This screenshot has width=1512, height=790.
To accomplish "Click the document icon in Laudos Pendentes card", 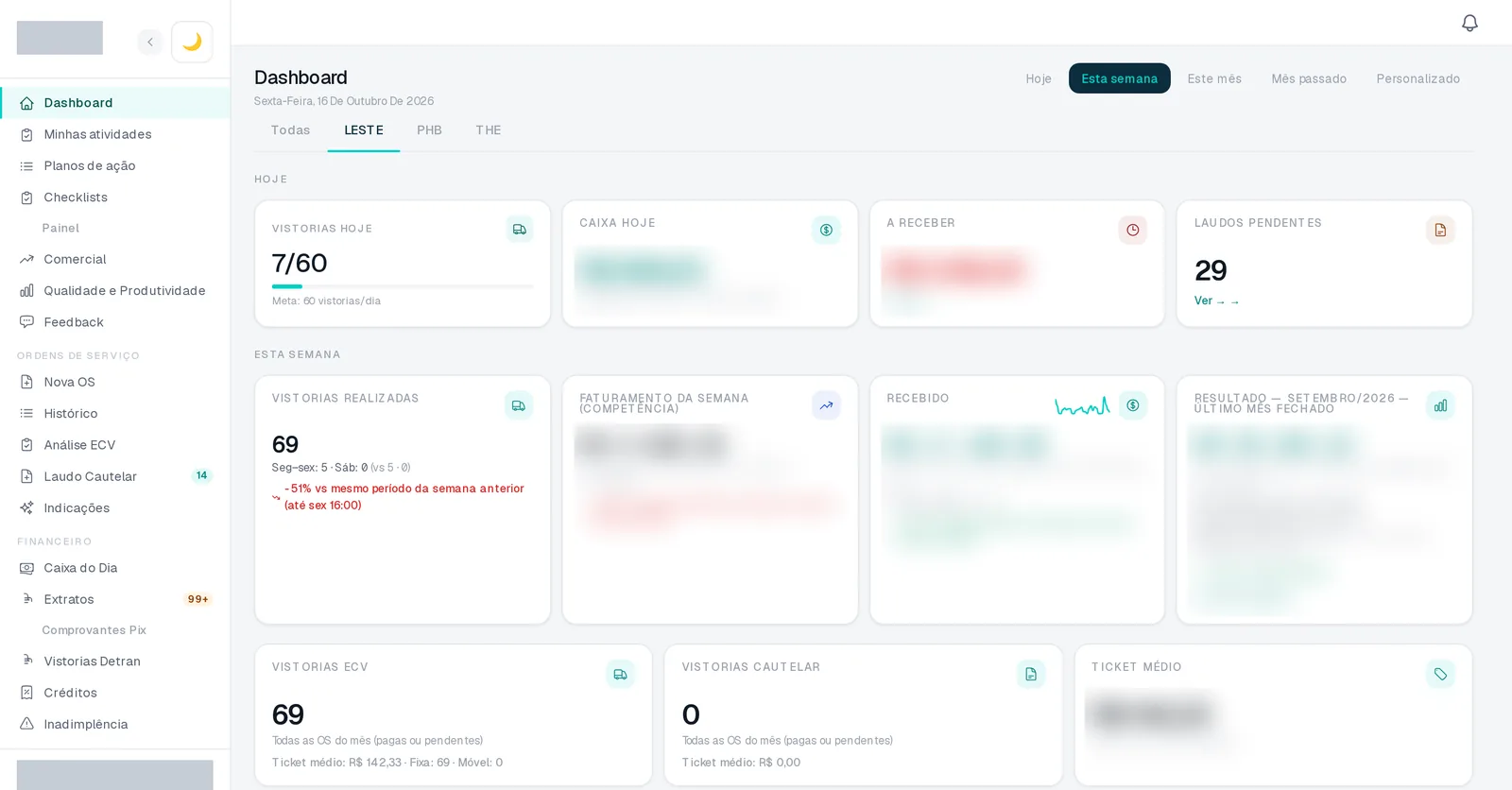I will [1440, 230].
